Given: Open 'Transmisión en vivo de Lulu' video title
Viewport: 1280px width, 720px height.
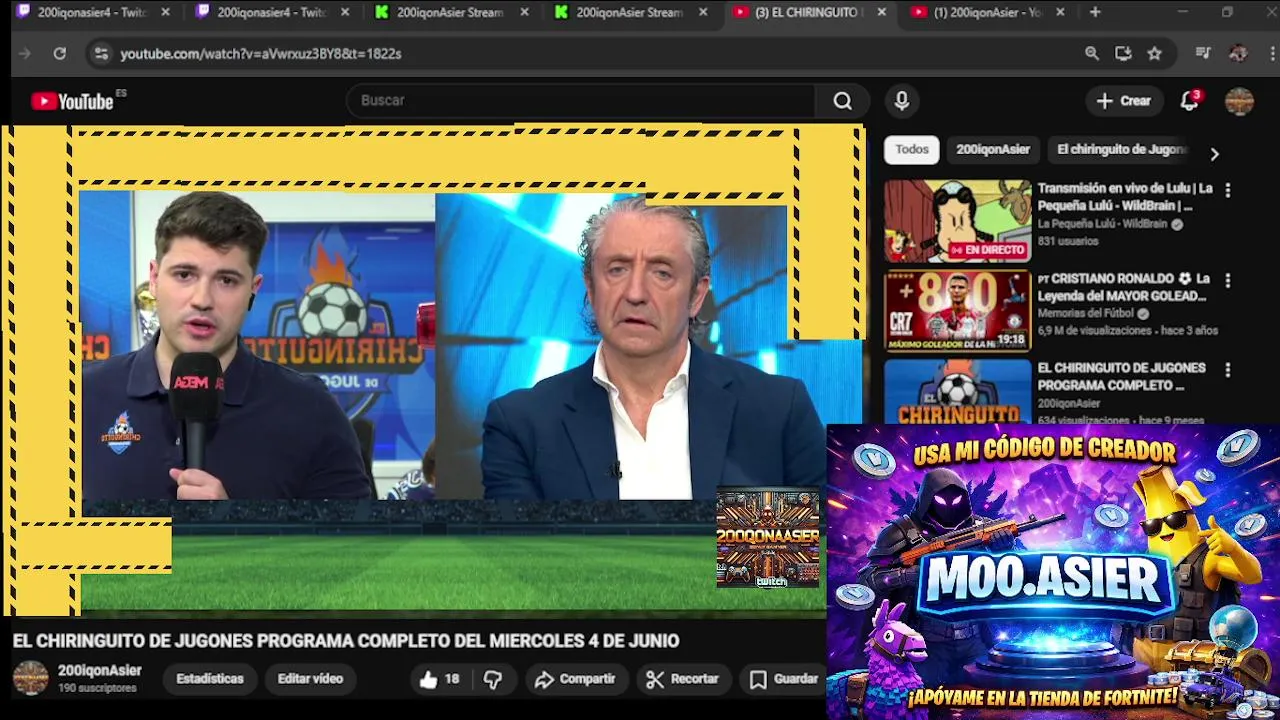Looking at the screenshot, I should 1125,197.
